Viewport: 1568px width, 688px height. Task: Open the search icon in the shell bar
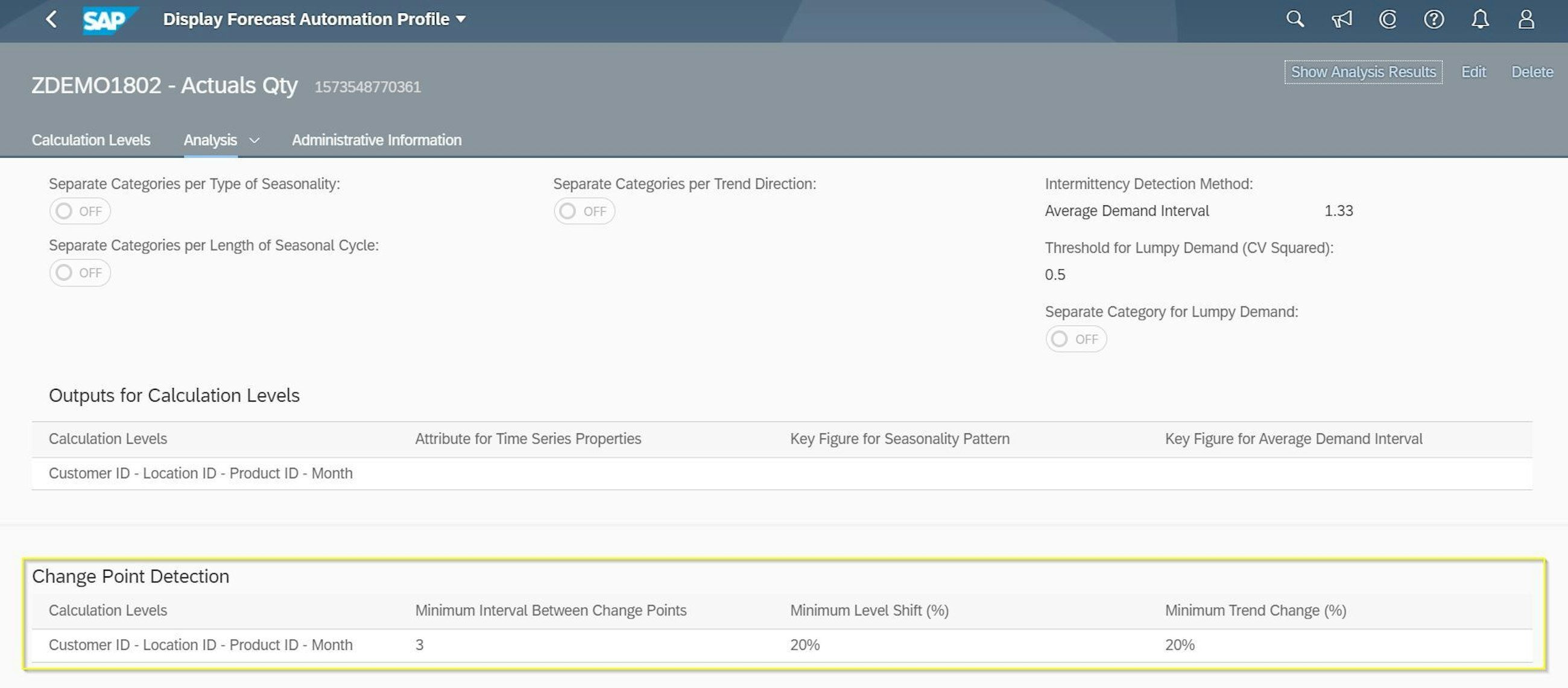1295,19
